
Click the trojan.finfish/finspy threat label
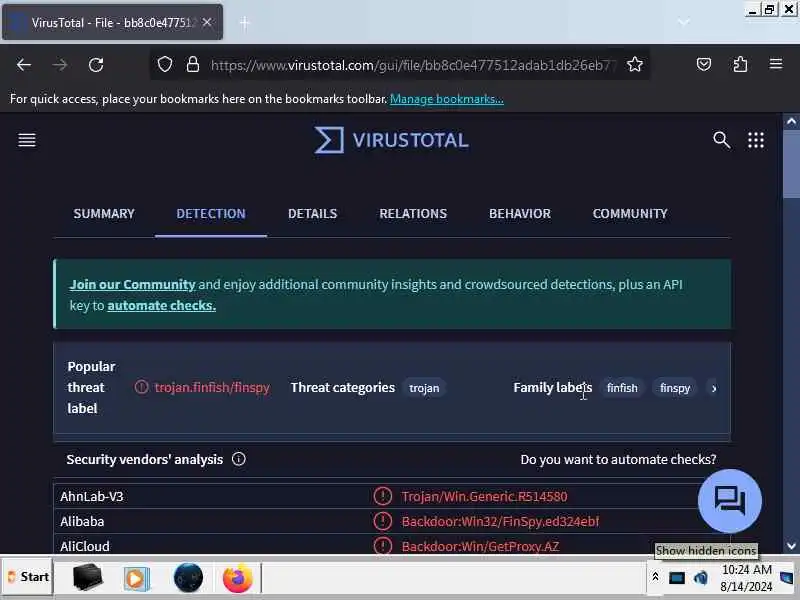click(x=212, y=388)
